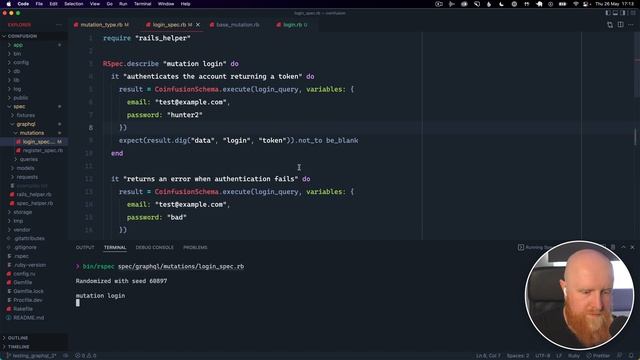This screenshot has height=360, width=640.
Task: Expand the db folder
Action: pyautogui.click(x=17, y=71)
